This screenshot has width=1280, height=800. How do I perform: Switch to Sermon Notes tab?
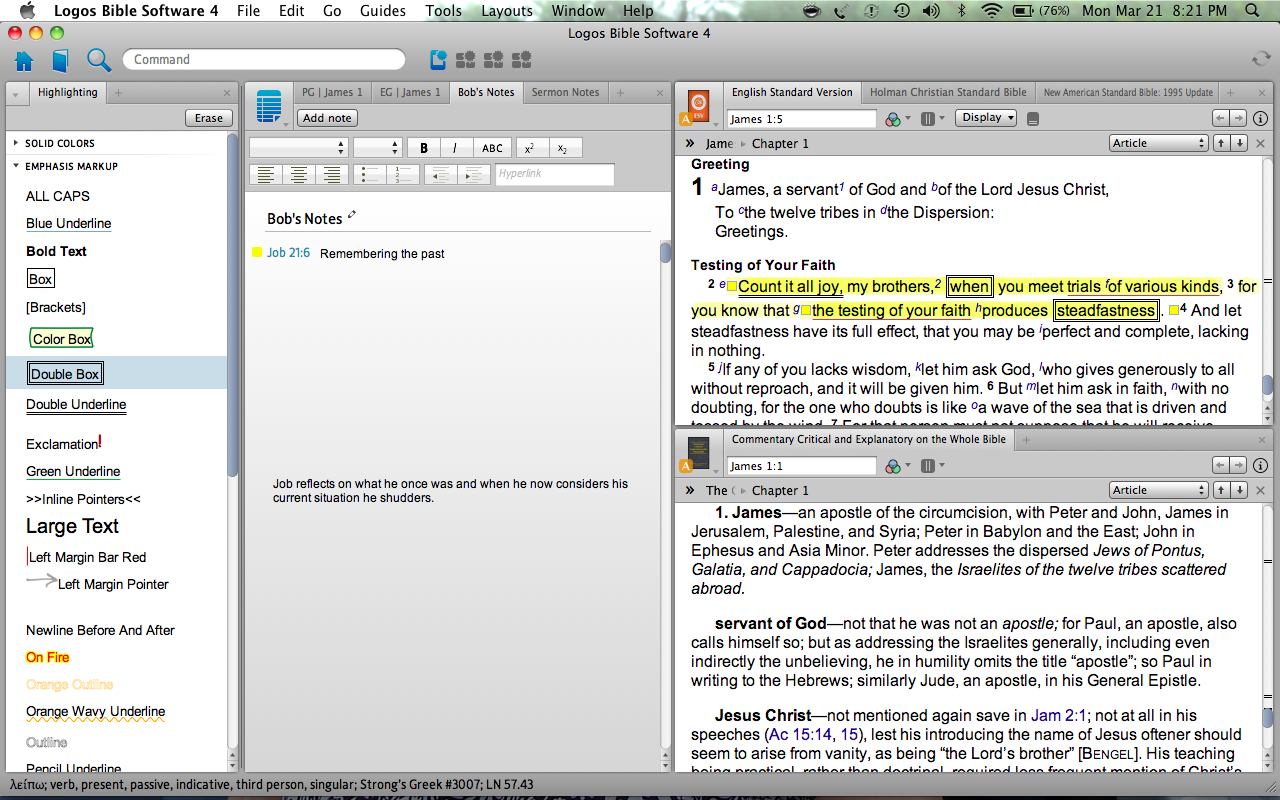[x=565, y=92]
